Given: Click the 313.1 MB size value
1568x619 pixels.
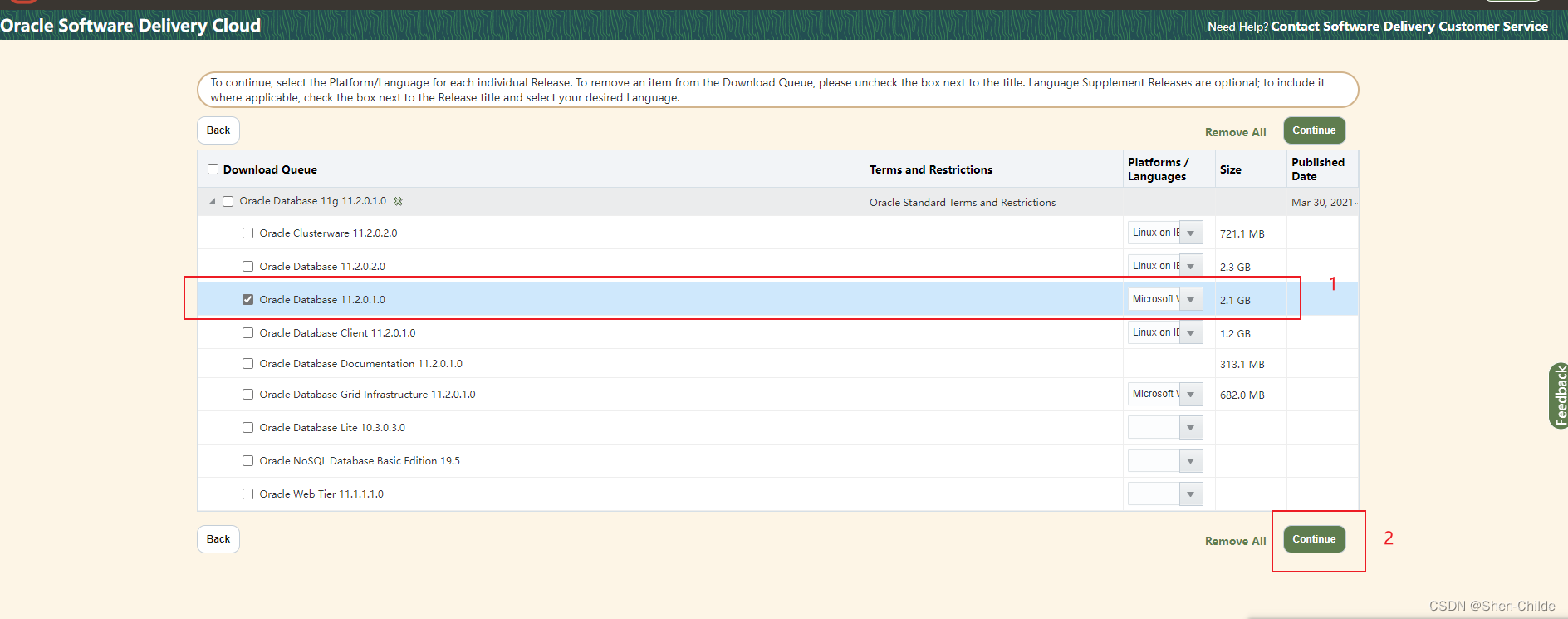Looking at the screenshot, I should point(1242,365).
